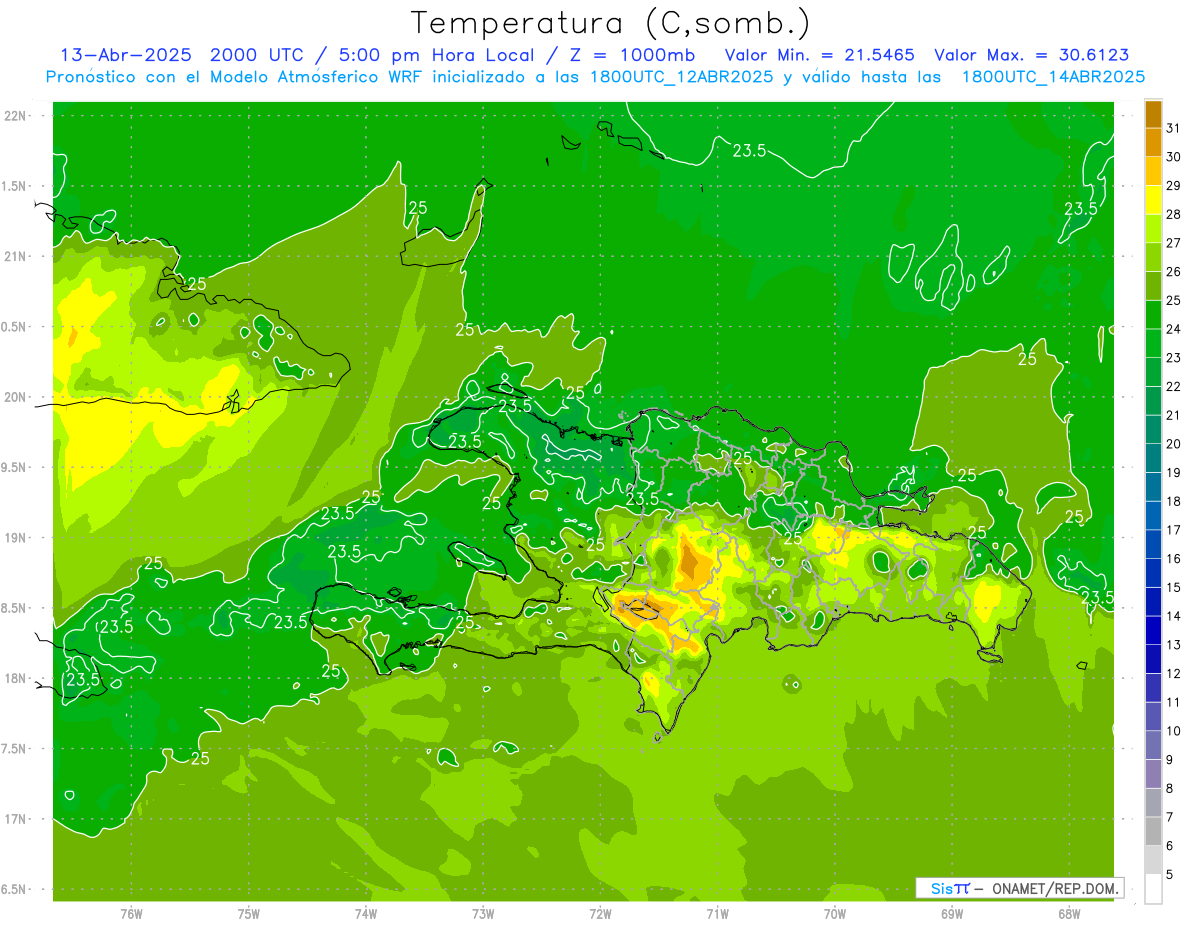The image size is (1200, 927).
Task: Click the "75W" longitude axis label
Action: [x=248, y=913]
